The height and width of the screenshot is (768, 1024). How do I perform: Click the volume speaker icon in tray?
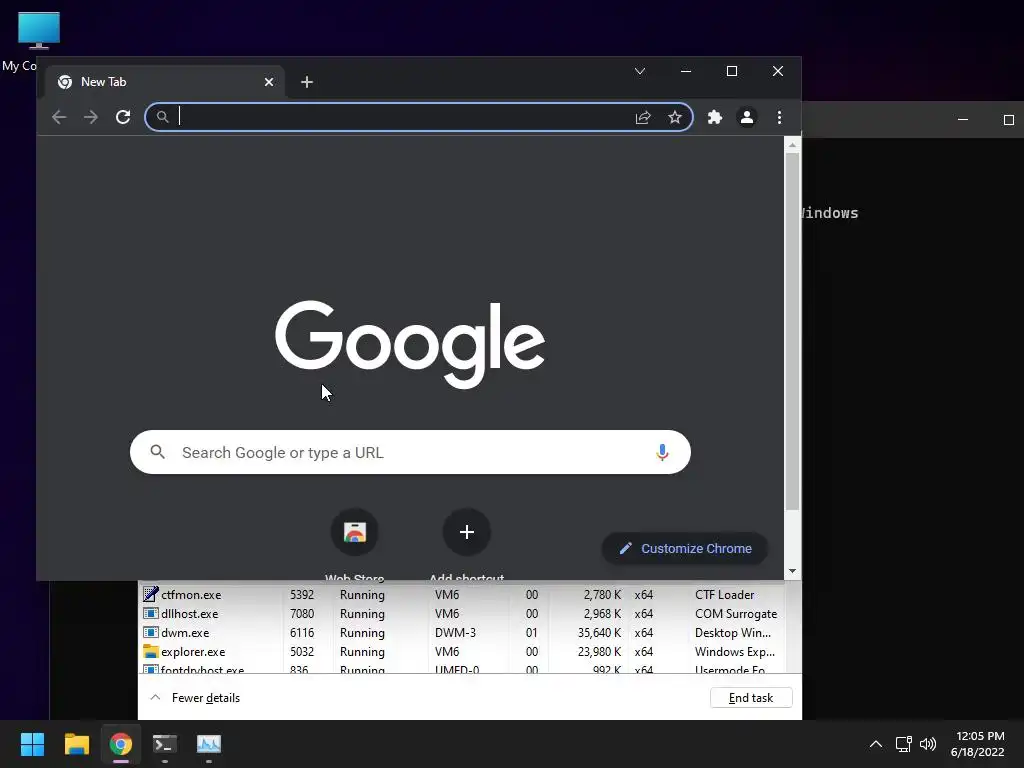point(927,744)
